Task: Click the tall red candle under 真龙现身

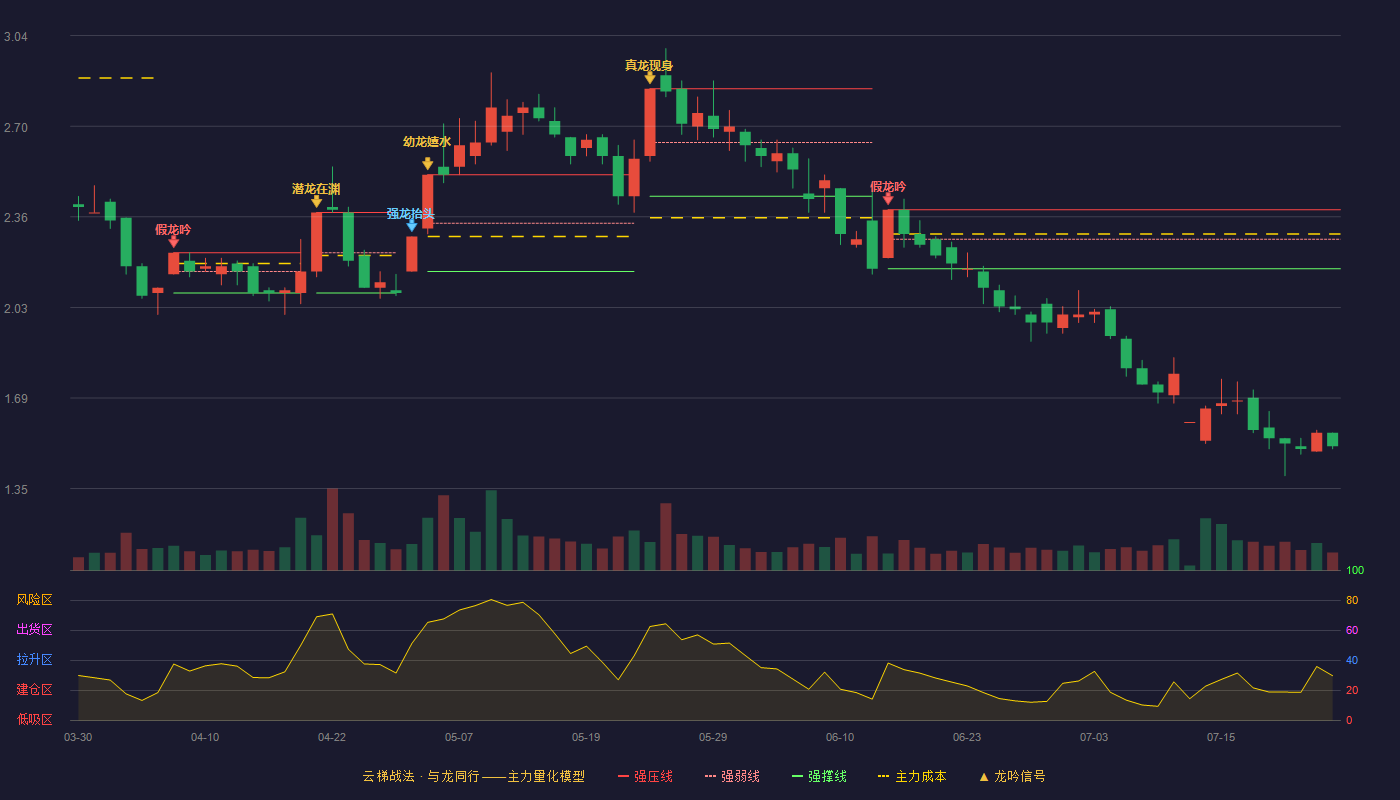Action: point(650,122)
